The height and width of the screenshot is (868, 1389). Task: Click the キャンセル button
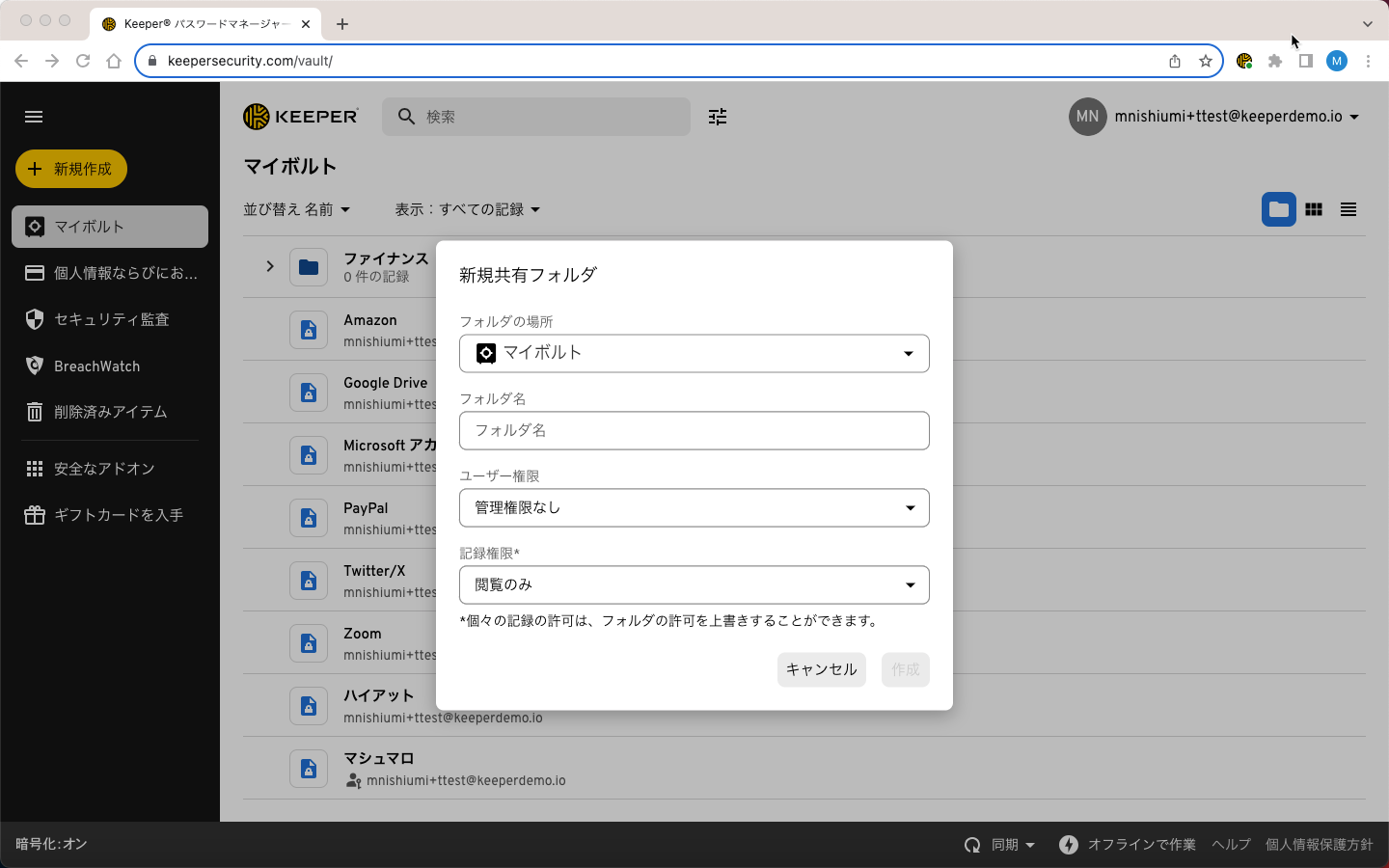click(x=821, y=669)
